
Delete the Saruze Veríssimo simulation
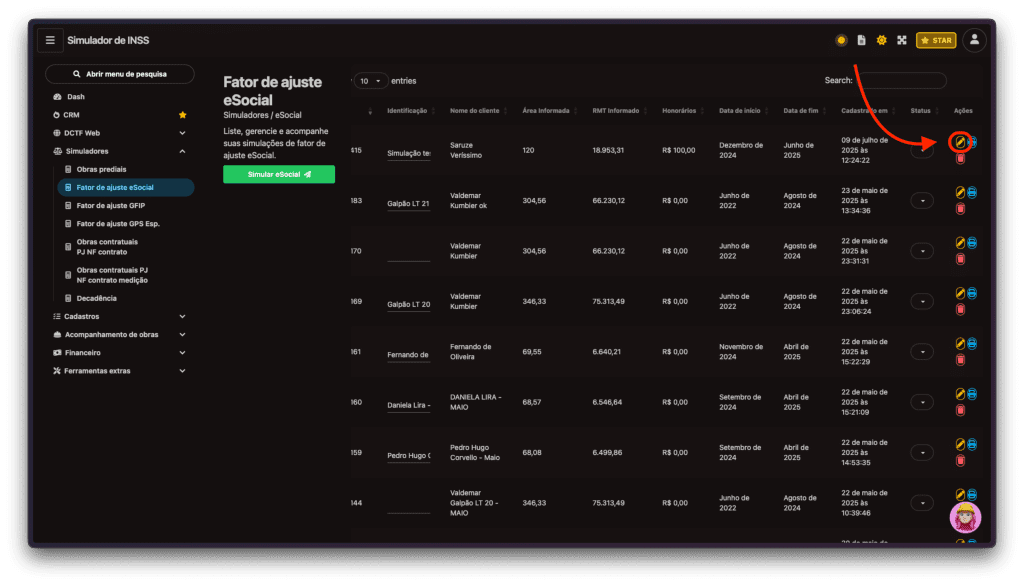click(x=960, y=159)
